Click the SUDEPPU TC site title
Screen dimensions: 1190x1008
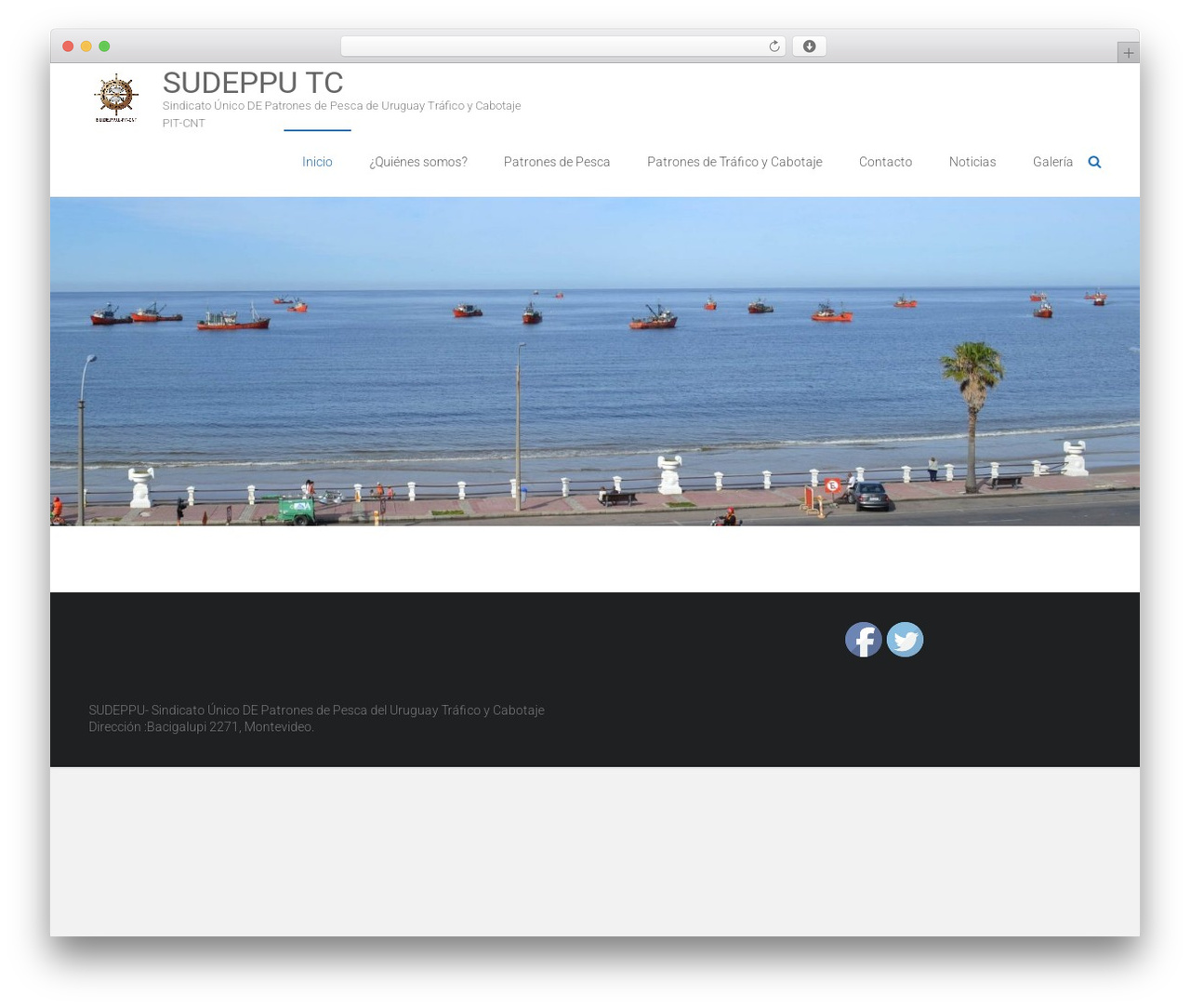click(x=253, y=83)
